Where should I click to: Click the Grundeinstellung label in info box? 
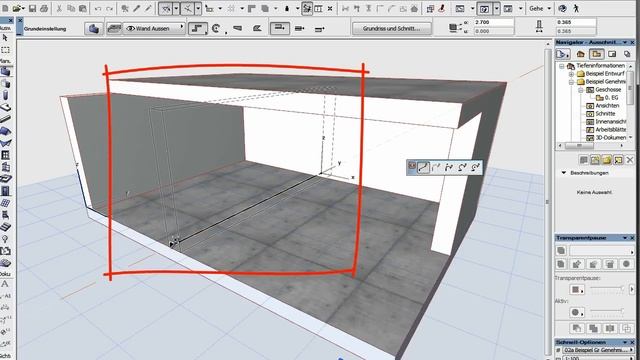coord(45,29)
